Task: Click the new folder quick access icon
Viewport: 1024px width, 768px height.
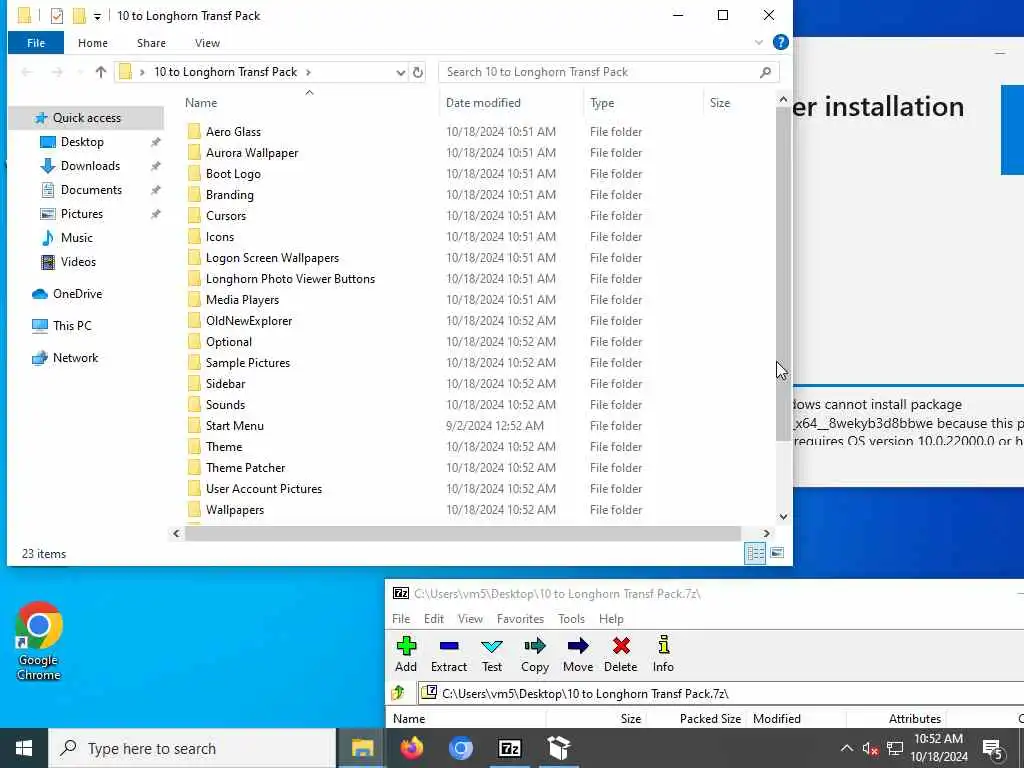Action: click(79, 16)
